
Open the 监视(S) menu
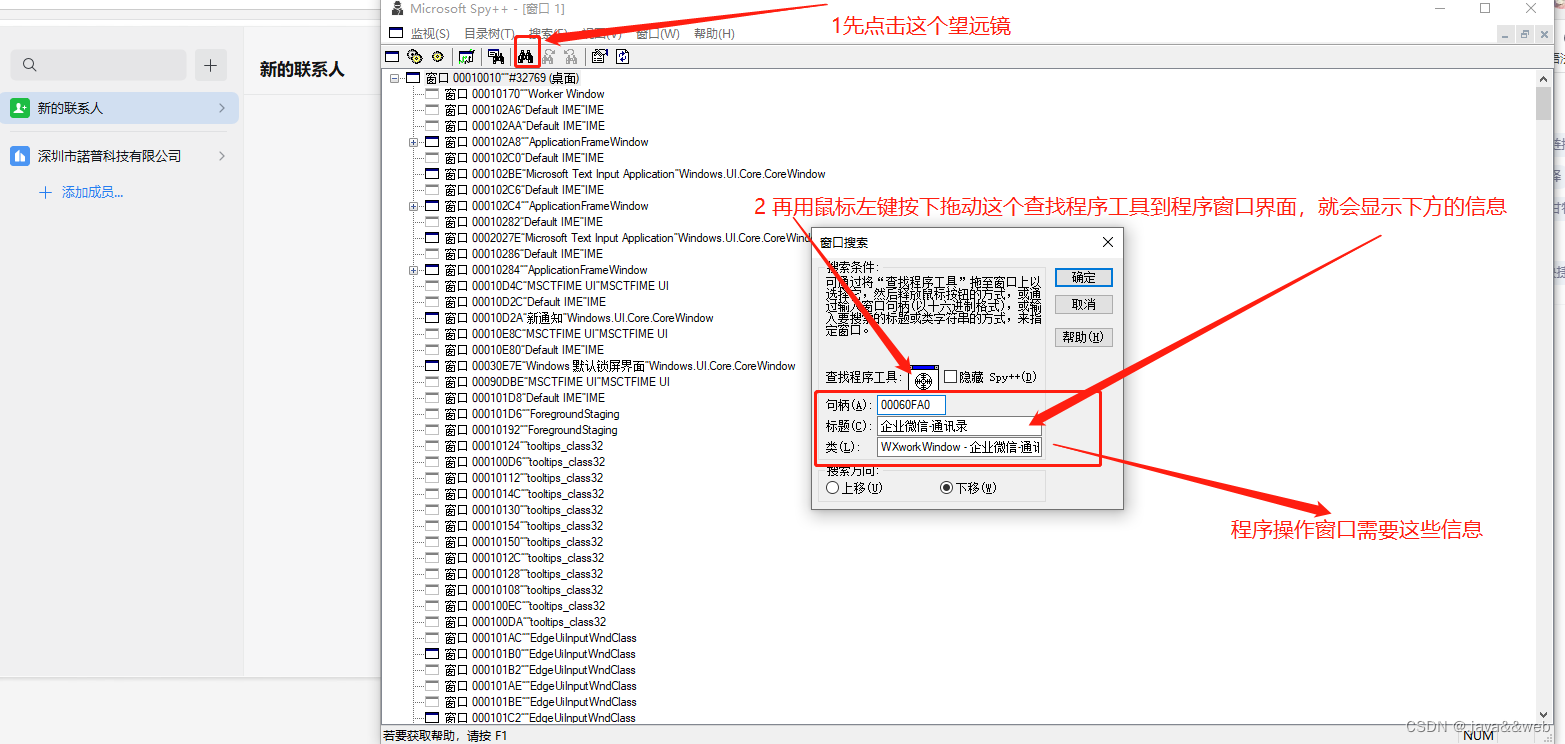(x=430, y=34)
